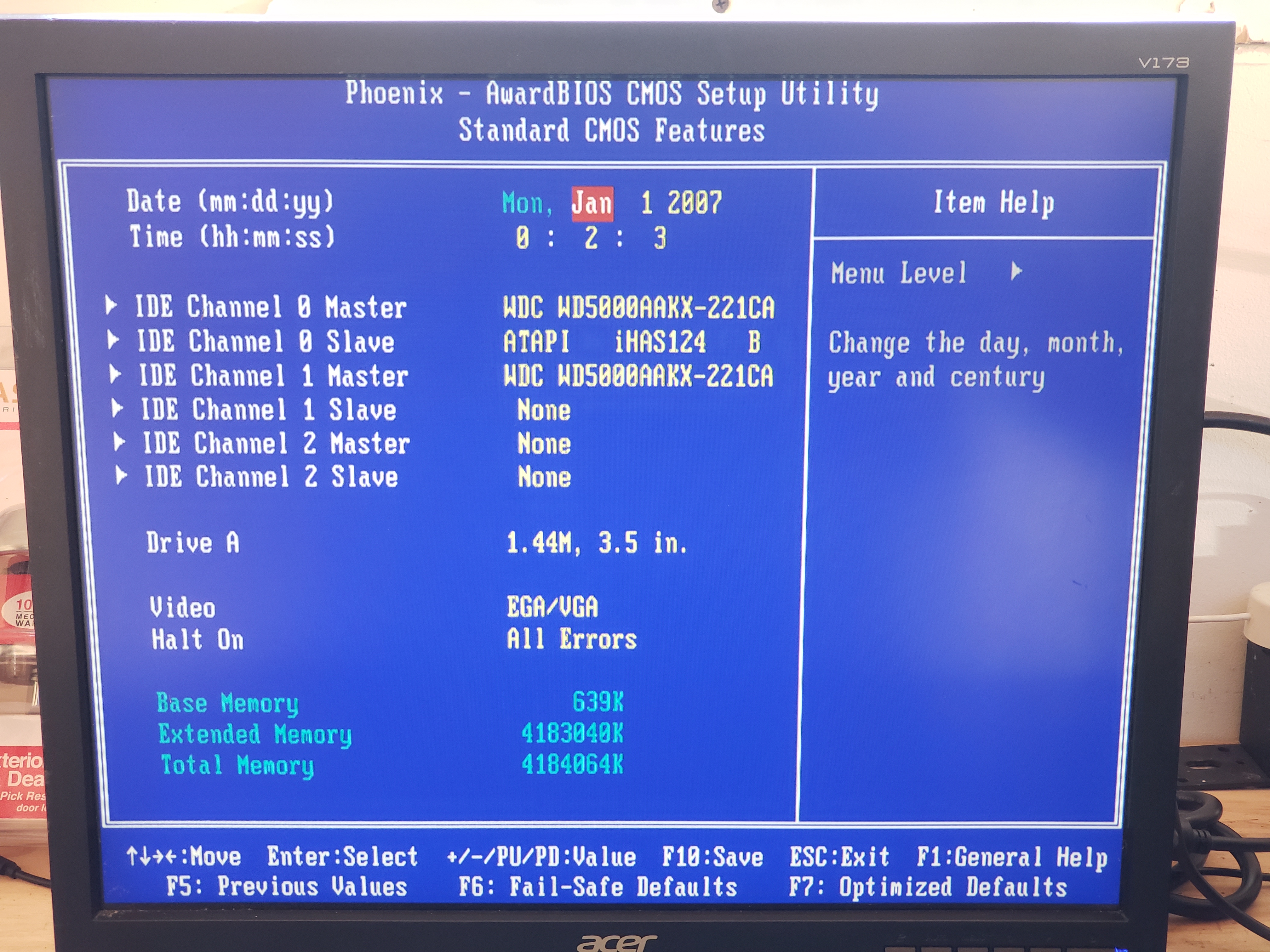This screenshot has width=1270, height=952.
Task: Click the +/-/PU/PD:Value hint
Action: coord(541,857)
